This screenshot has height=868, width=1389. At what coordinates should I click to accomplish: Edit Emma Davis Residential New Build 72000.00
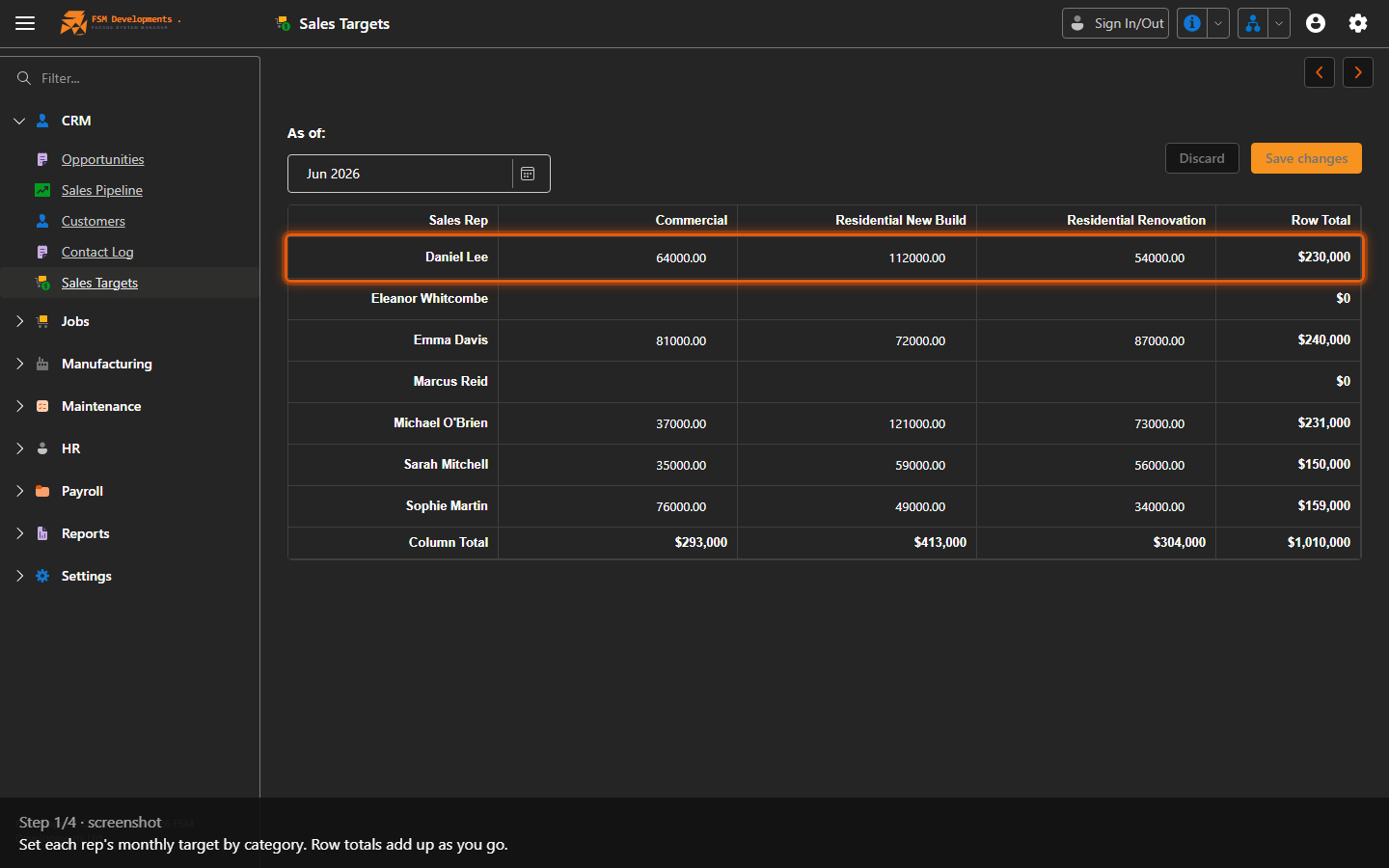tap(857, 340)
